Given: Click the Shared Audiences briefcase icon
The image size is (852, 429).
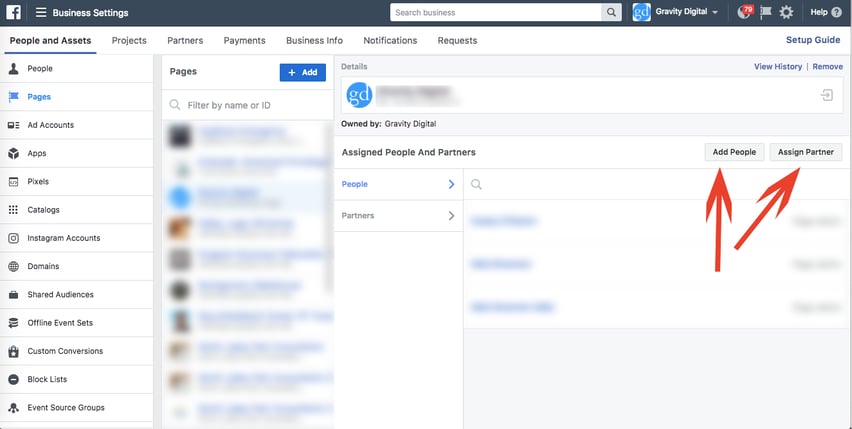Looking at the screenshot, I should pyautogui.click(x=14, y=295).
